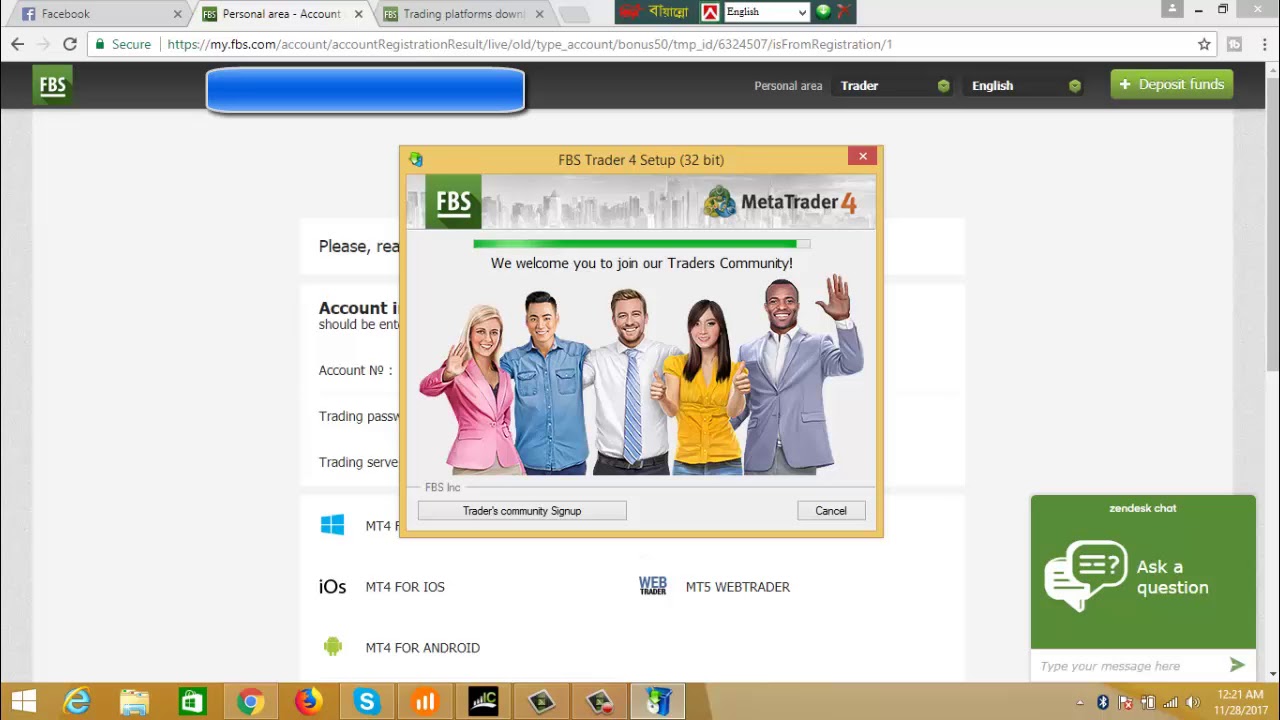Close the FBS Trader 4 Setup dialog

point(863,156)
